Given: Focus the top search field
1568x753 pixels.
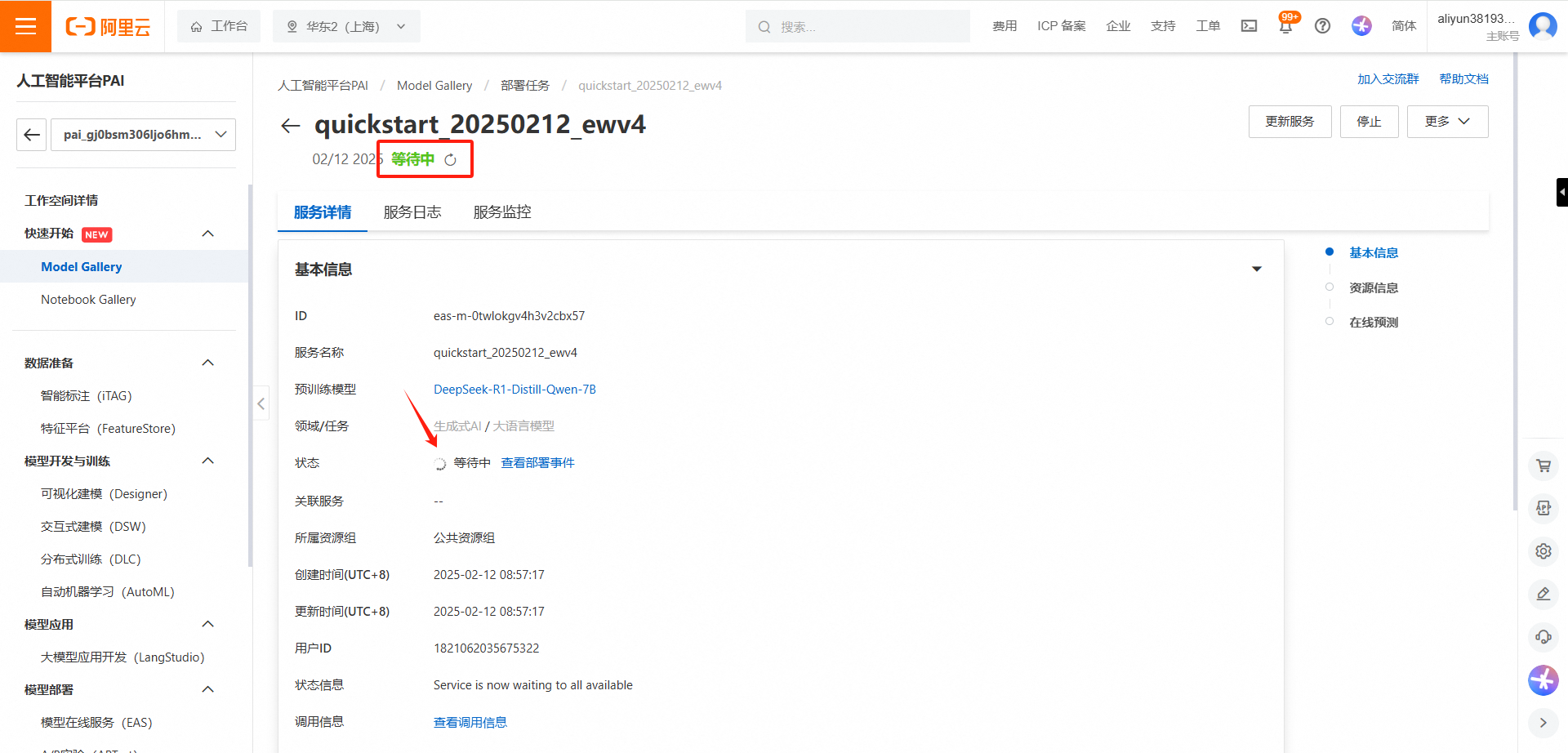Looking at the screenshot, I should pos(857,27).
